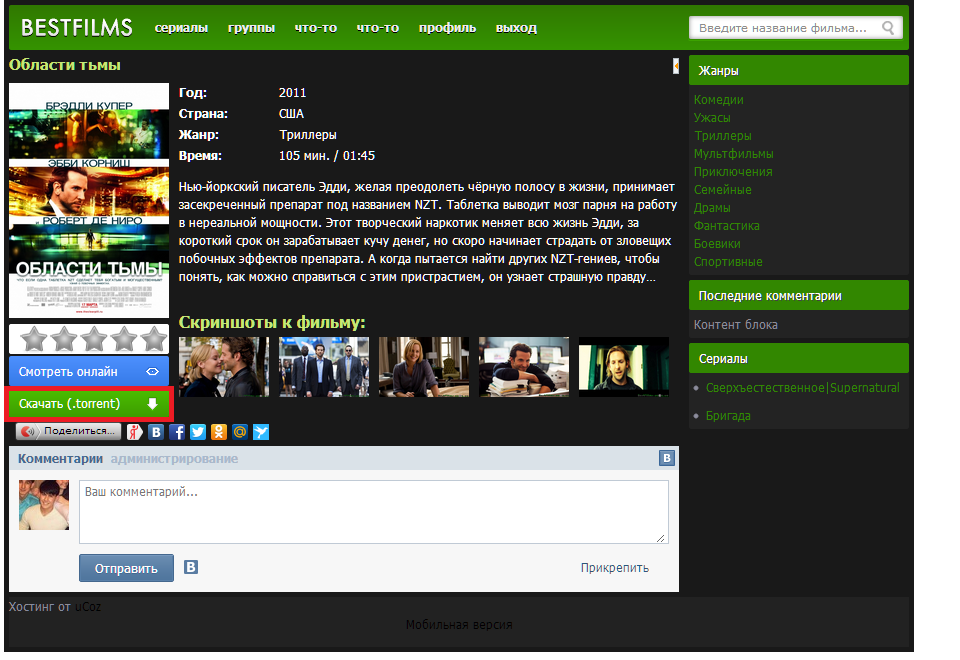Click the search magnifier icon
The height and width of the screenshot is (660, 960).
[888, 28]
